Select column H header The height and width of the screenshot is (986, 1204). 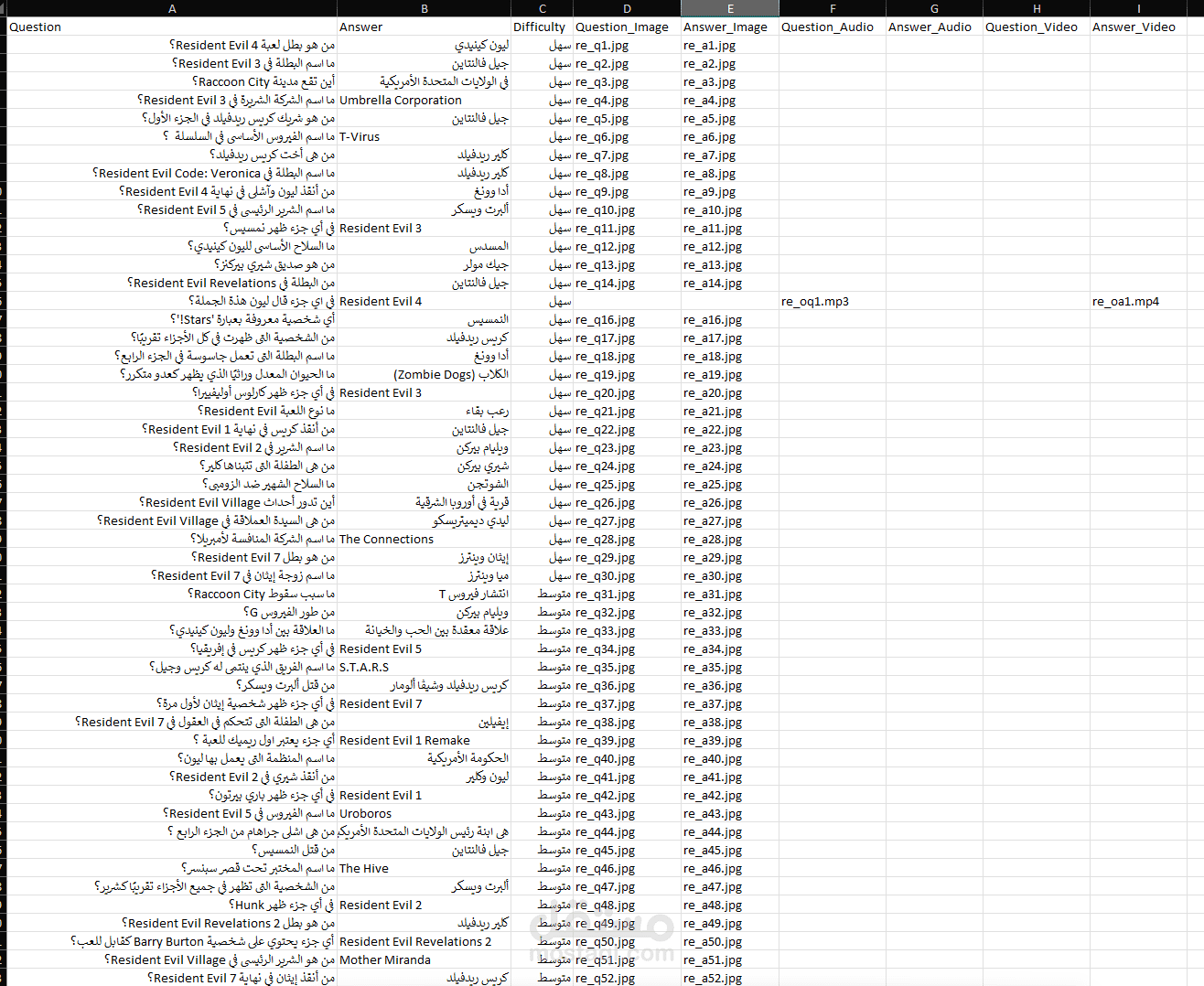(1037, 8)
